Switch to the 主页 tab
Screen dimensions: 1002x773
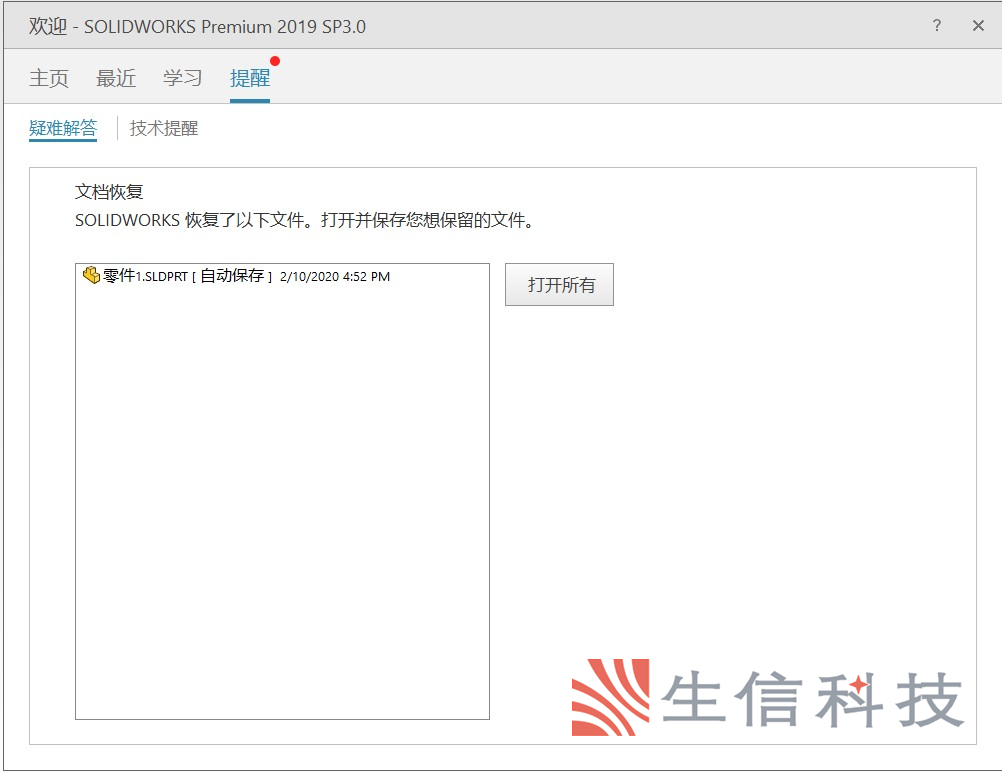pyautogui.click(x=48, y=78)
